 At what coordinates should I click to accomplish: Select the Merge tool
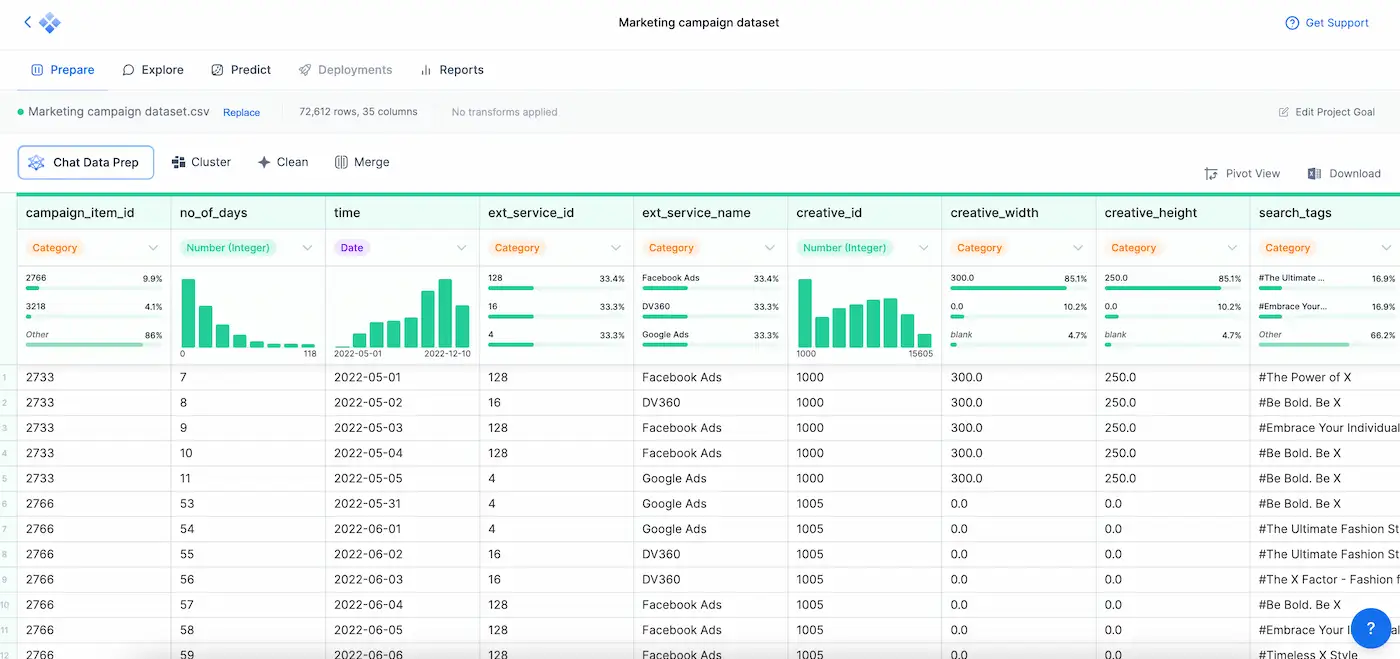coord(361,162)
